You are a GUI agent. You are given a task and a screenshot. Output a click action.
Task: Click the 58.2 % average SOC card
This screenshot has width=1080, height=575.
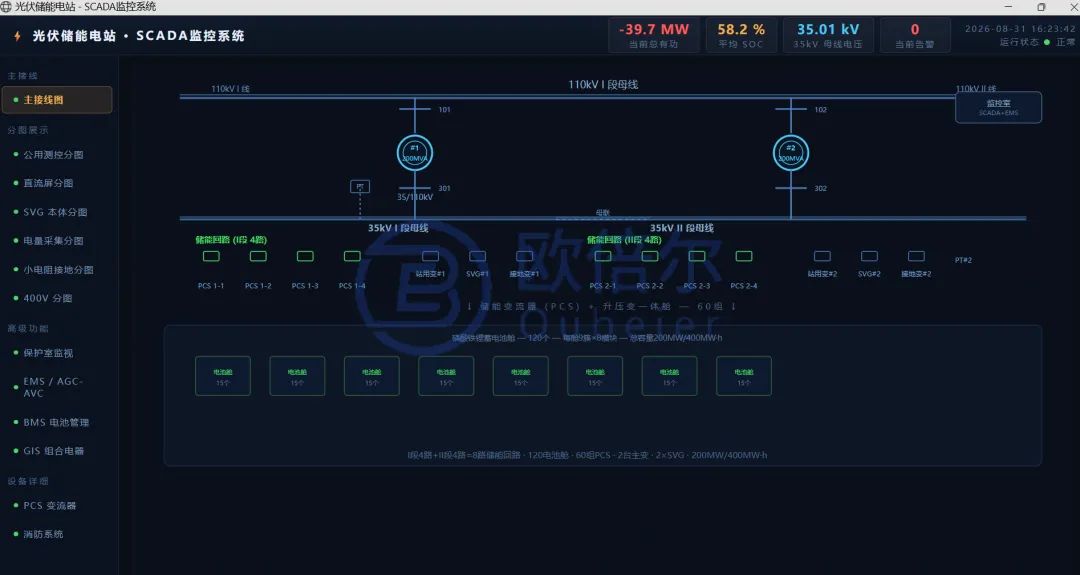click(741, 36)
